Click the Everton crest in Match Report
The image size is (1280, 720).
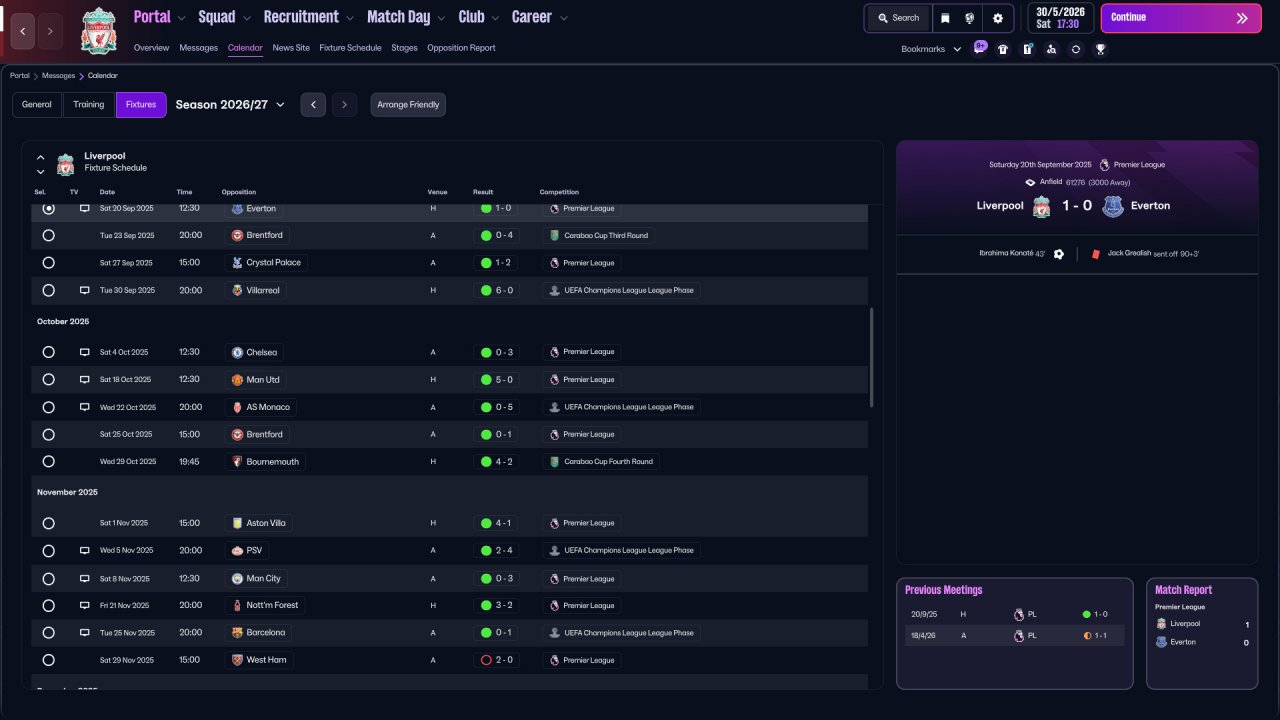(1161, 642)
